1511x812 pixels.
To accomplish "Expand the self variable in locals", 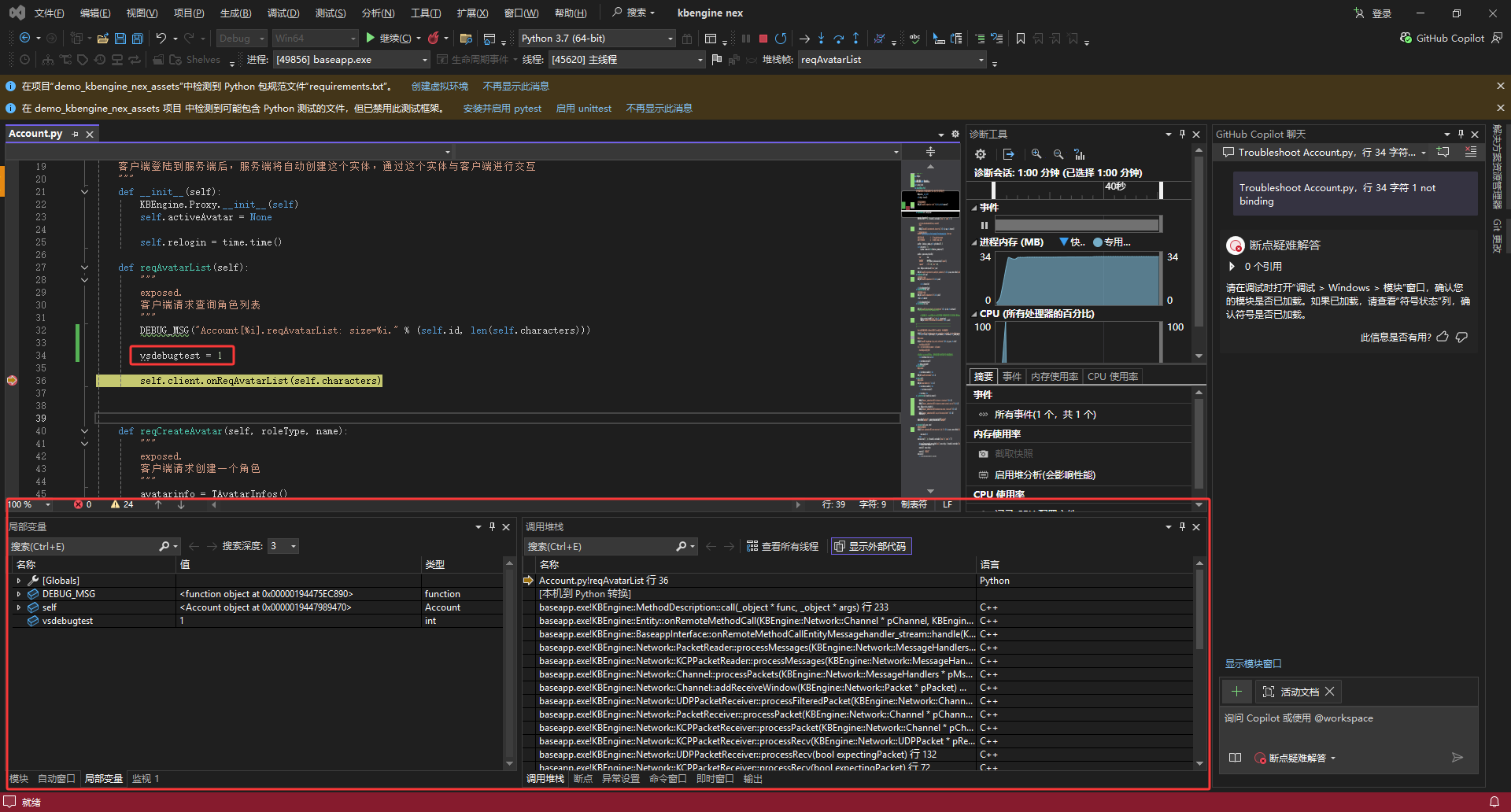I will point(19,607).
